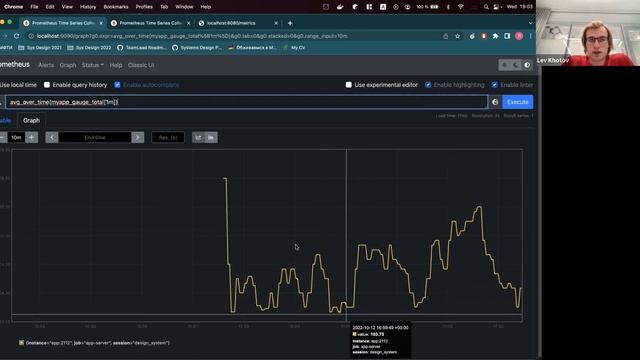Click the End time input field

click(x=95, y=138)
